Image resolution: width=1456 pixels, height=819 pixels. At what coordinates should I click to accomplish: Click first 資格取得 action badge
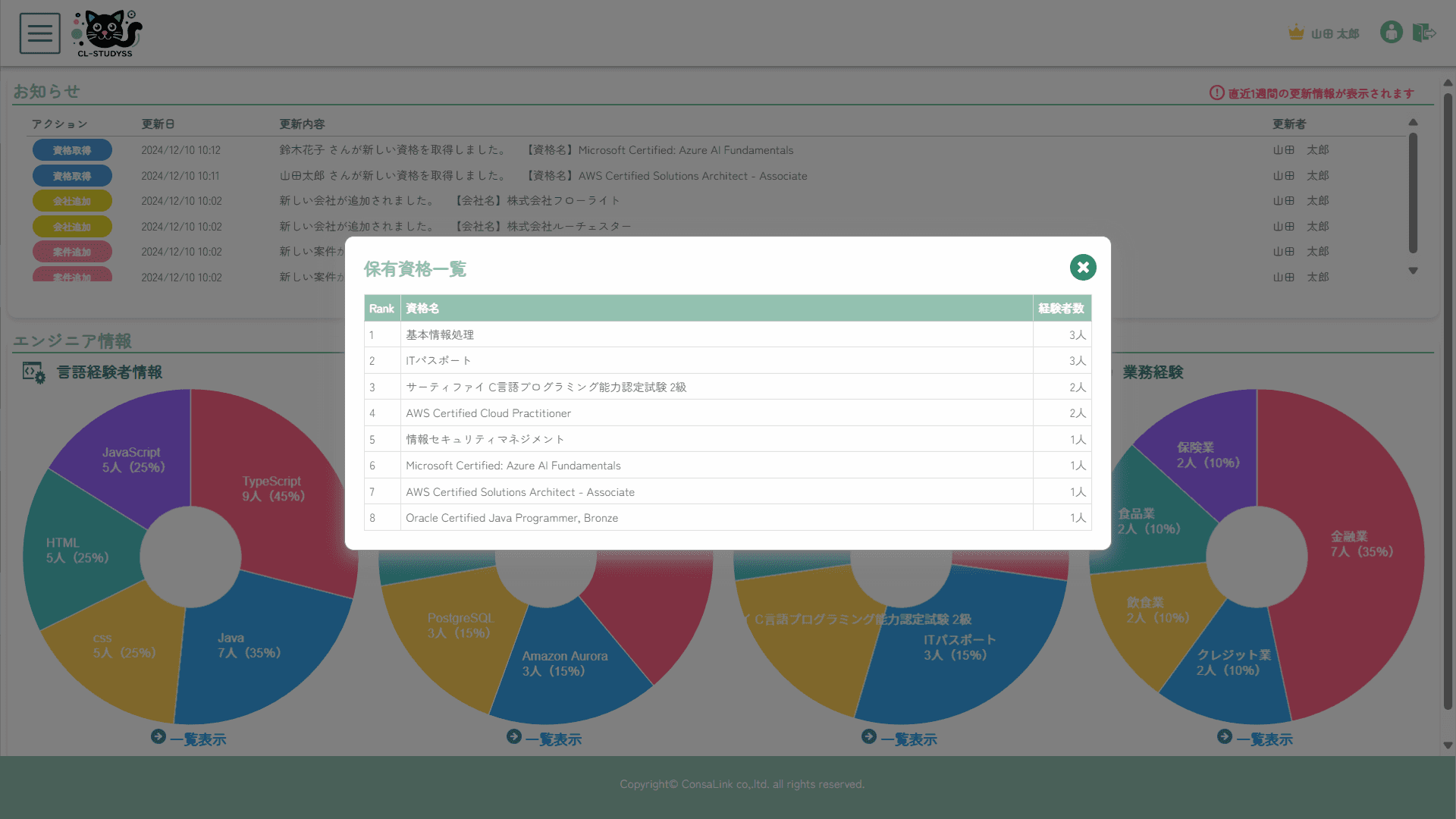point(72,150)
